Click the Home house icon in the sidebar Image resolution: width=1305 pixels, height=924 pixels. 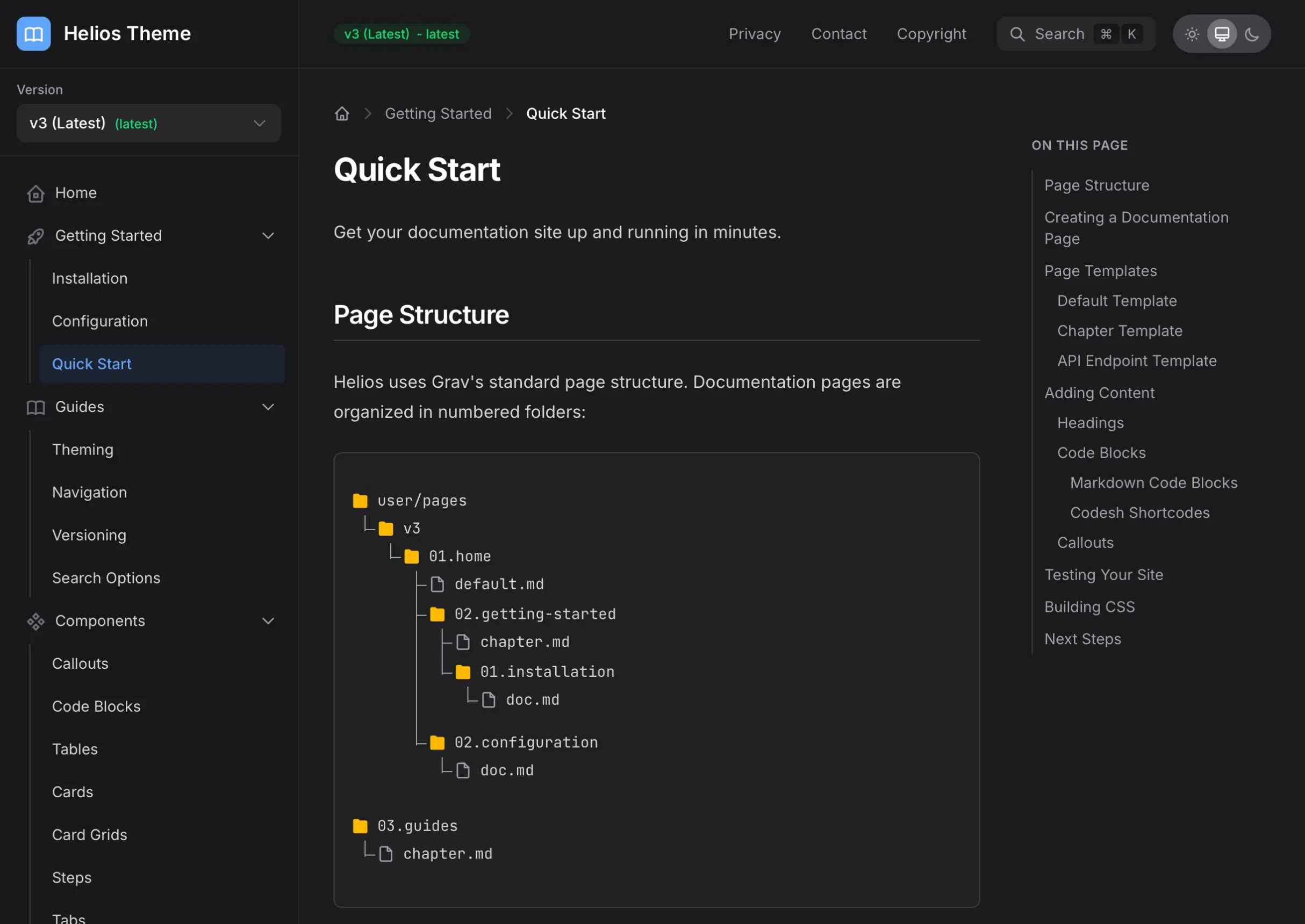pyautogui.click(x=35, y=193)
